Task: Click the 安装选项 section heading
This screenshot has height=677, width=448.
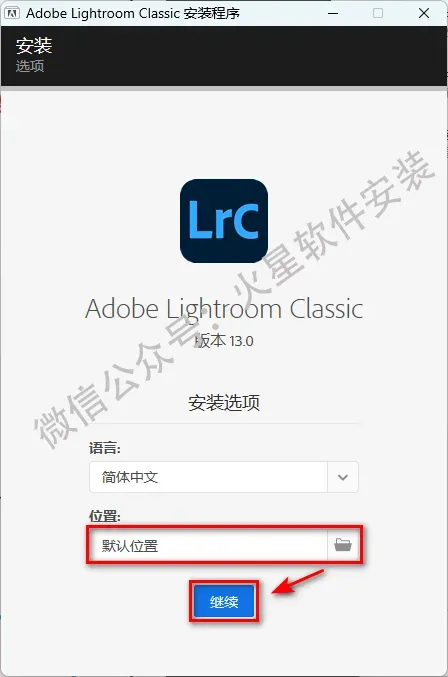Action: point(224,402)
